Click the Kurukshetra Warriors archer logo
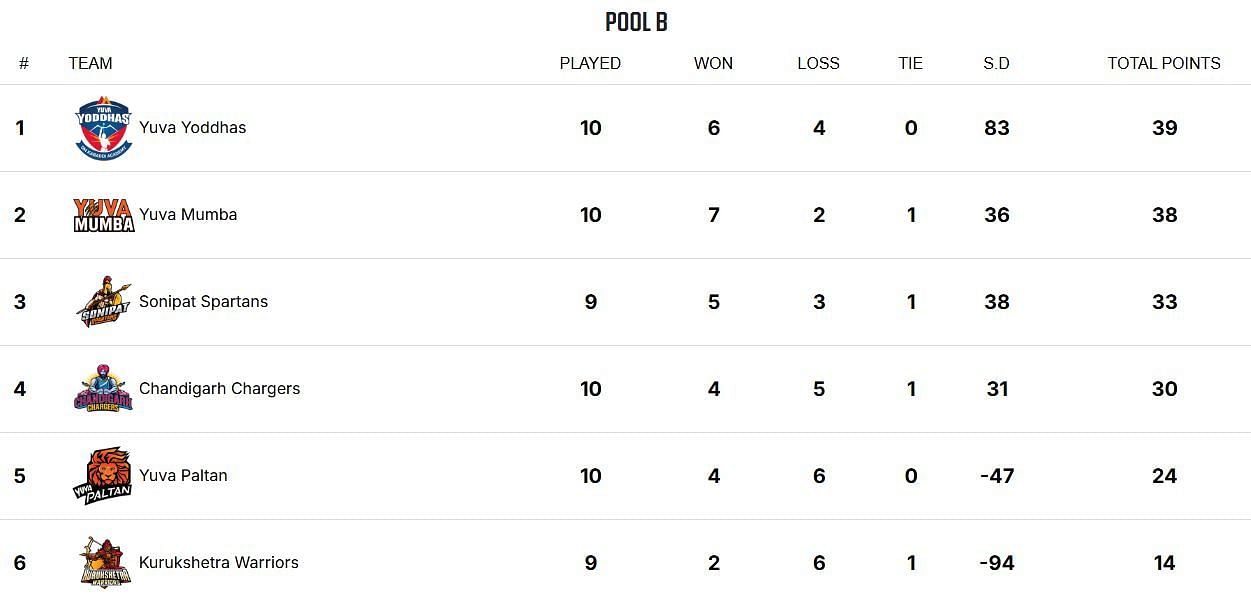Image resolution: width=1251 pixels, height=601 pixels. [103, 563]
